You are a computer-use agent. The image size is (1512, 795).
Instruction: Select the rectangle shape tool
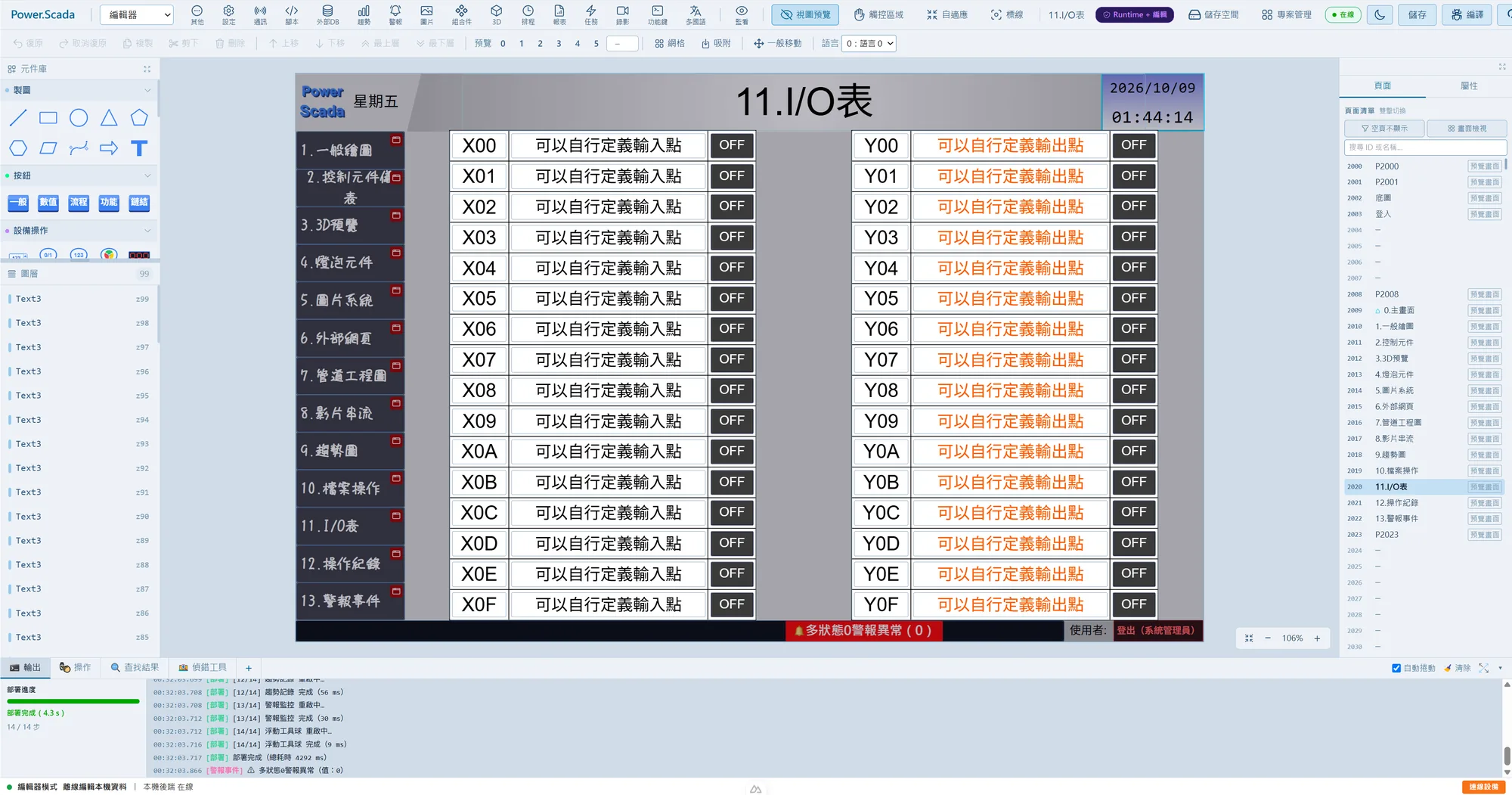48,118
